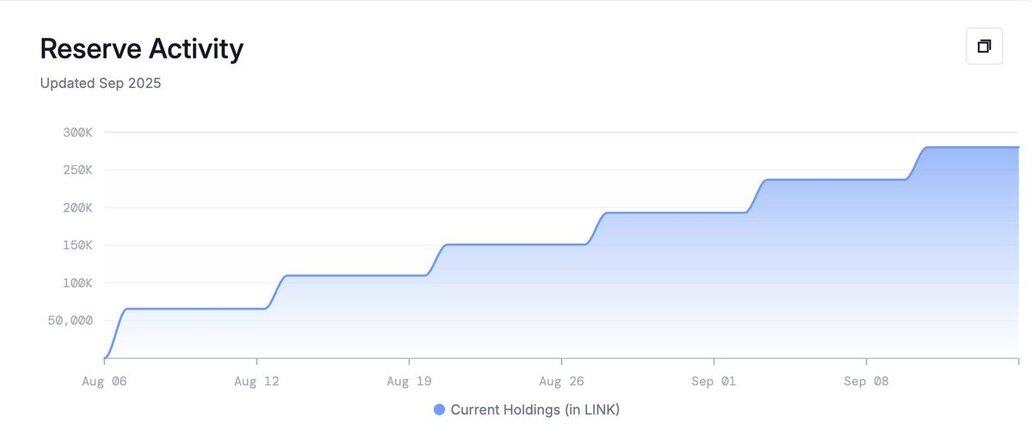Click the copy icon in top-right corner
Viewport: 1032px width, 443px height.
click(x=984, y=46)
